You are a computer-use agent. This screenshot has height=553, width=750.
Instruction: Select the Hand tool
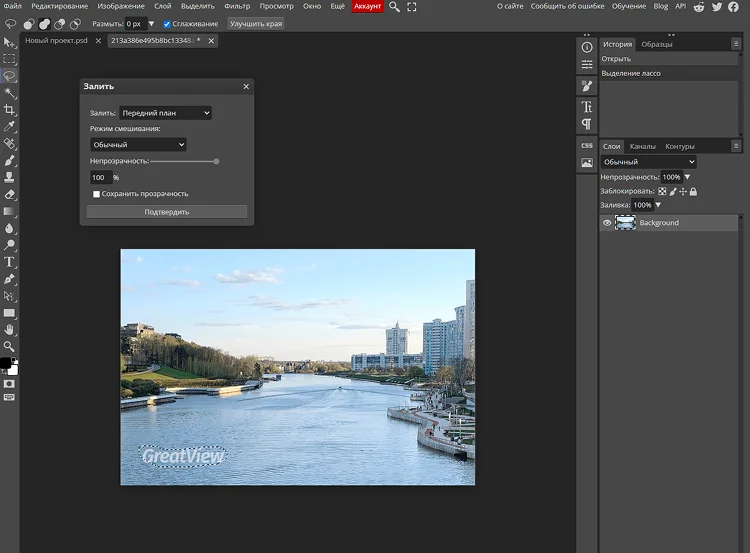[x=10, y=330]
